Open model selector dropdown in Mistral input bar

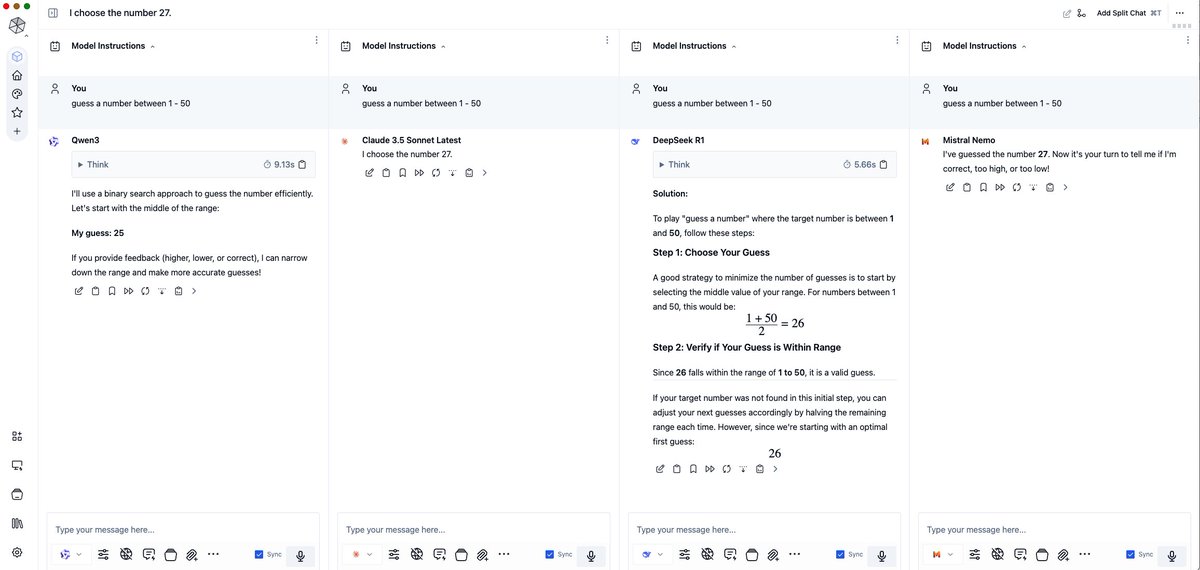(x=942, y=554)
